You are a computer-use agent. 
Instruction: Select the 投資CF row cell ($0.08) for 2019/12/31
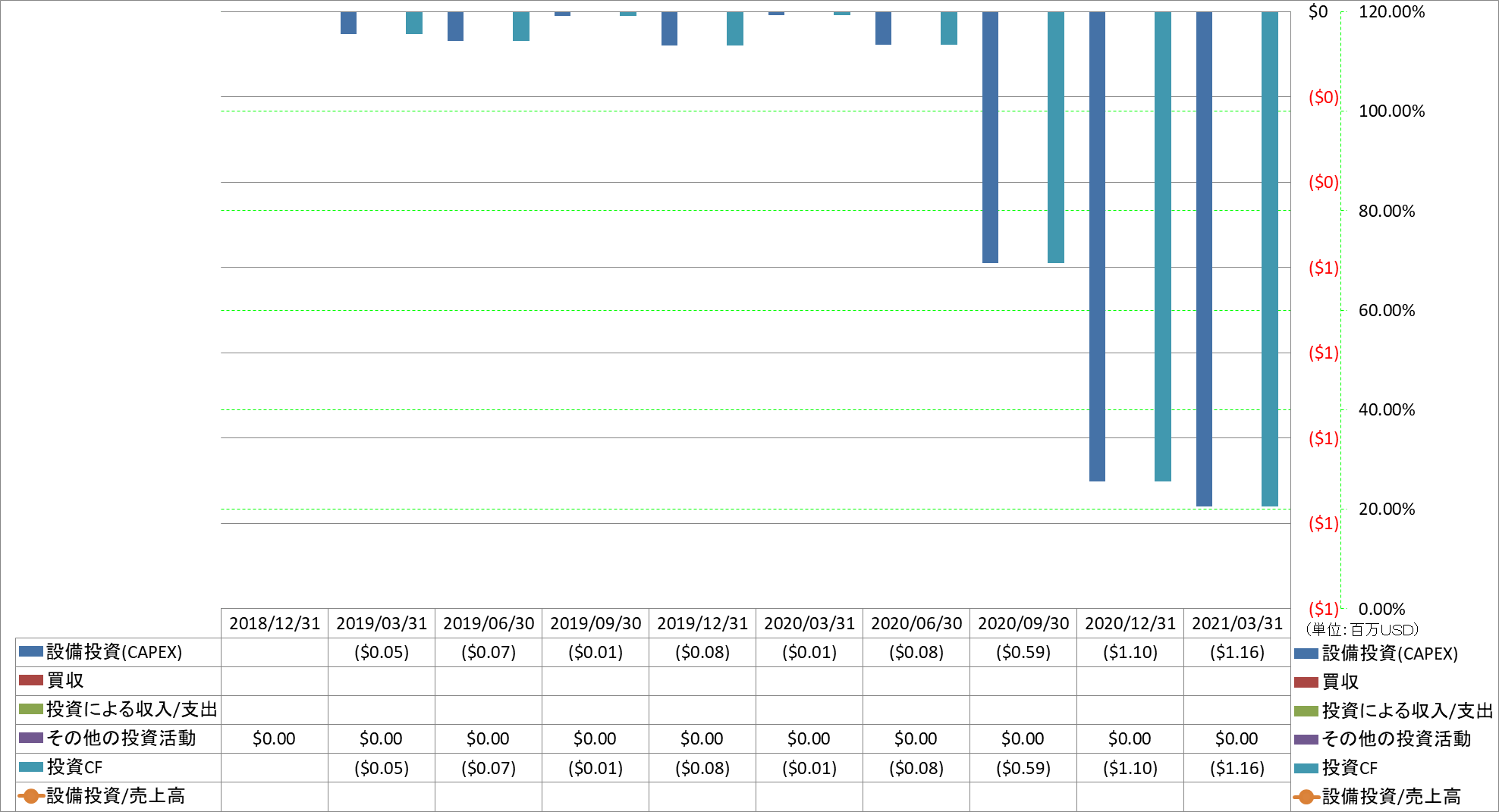pos(702,768)
